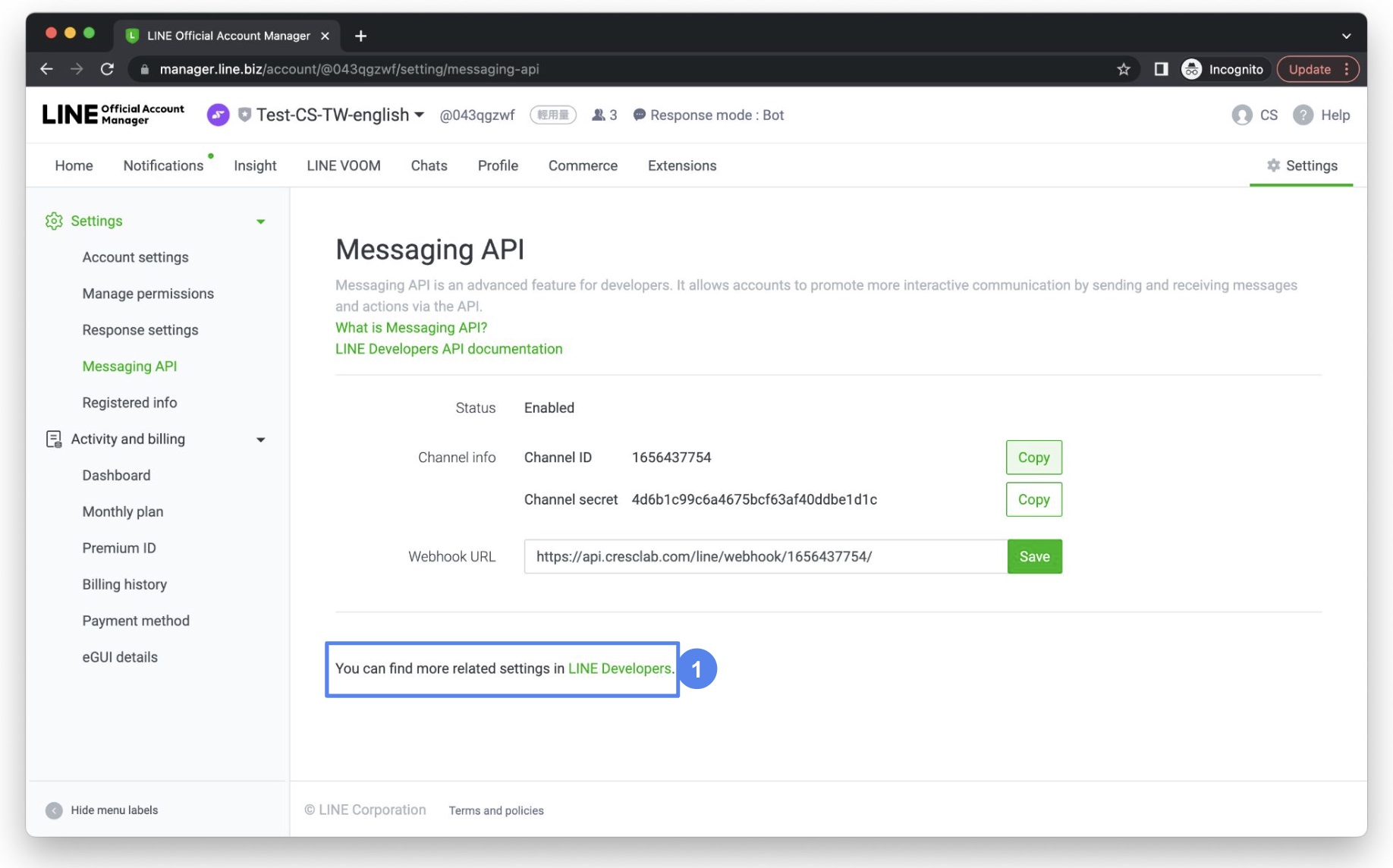Bookmark this page with the star icon
Image resolution: width=1393 pixels, height=868 pixels.
click(1124, 69)
